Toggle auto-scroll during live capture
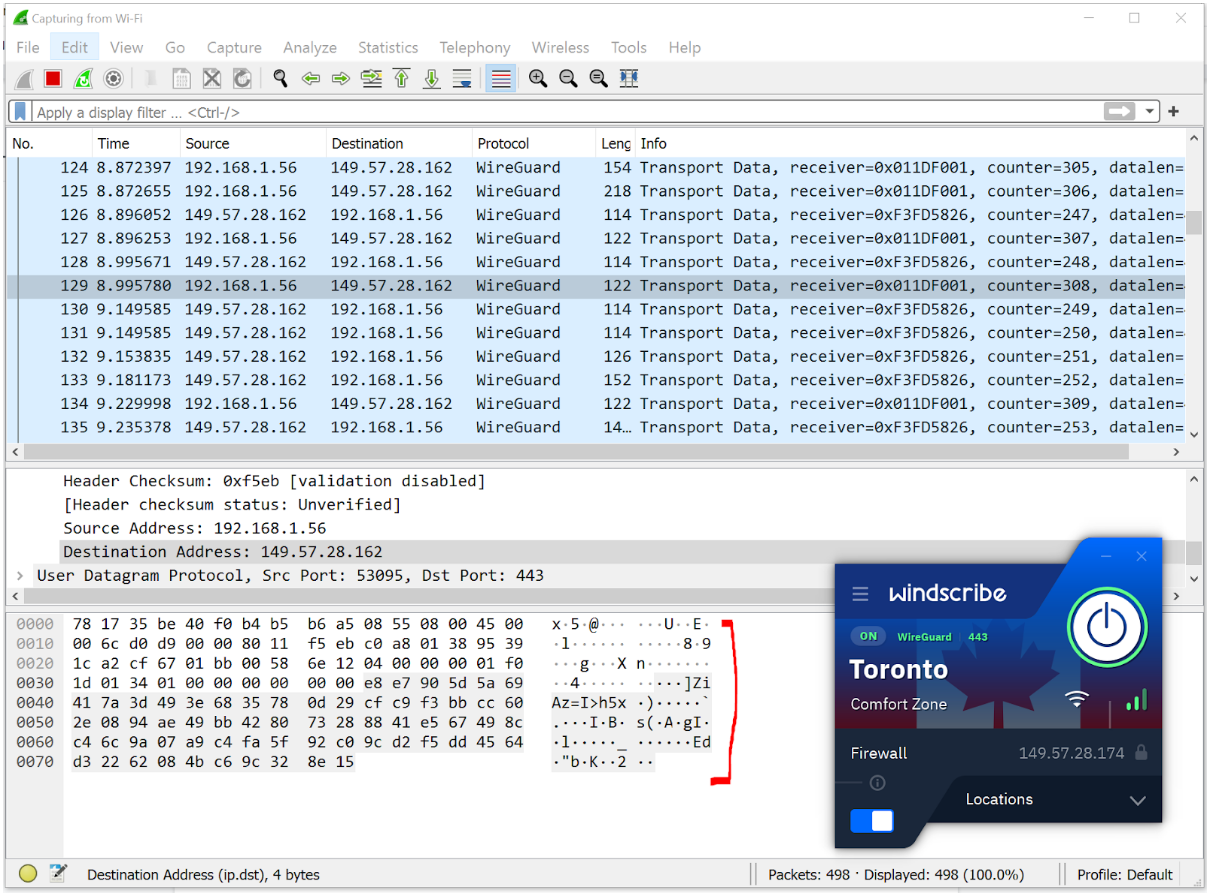 pos(462,78)
